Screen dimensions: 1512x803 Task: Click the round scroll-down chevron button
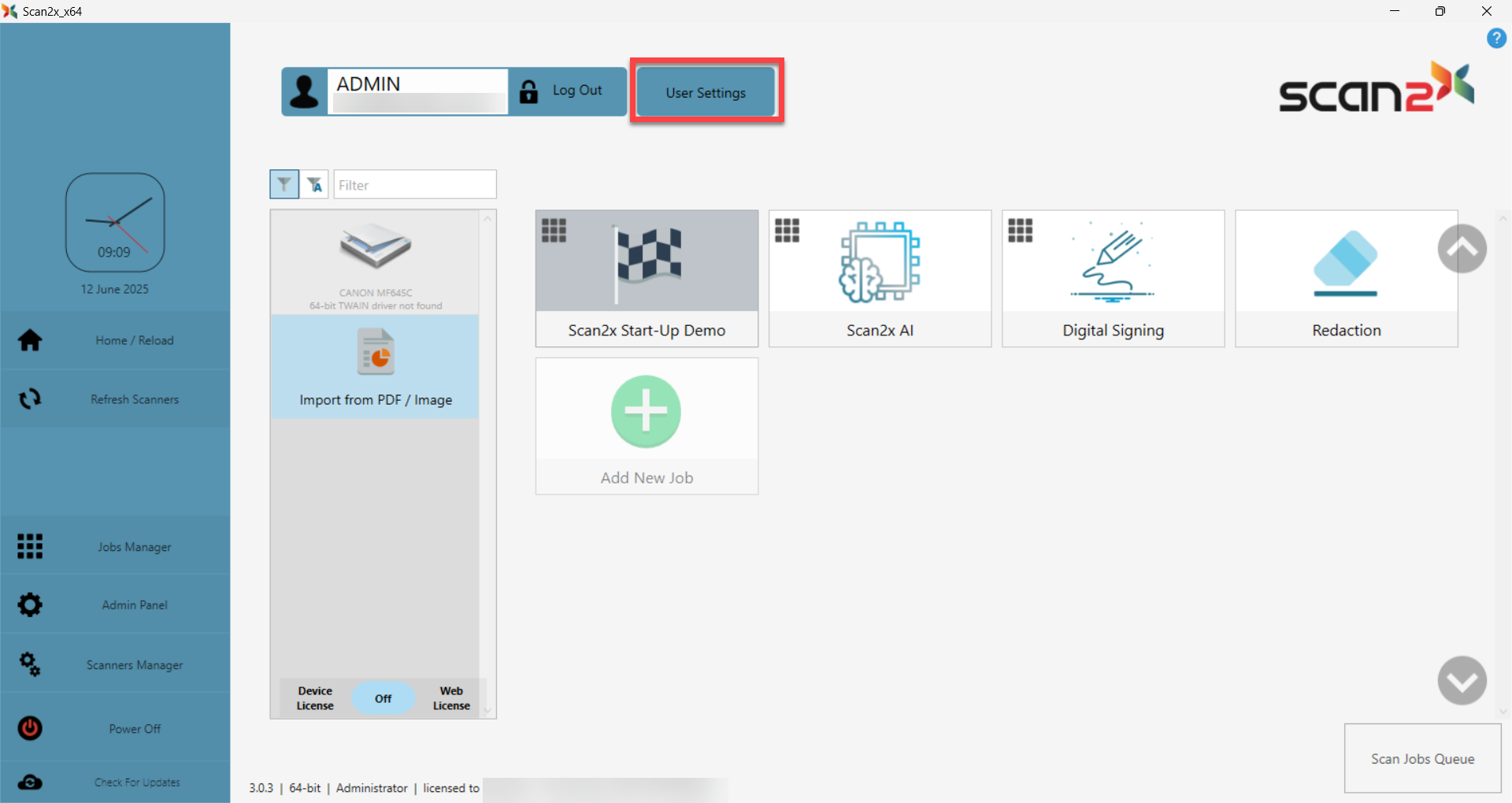click(x=1462, y=680)
